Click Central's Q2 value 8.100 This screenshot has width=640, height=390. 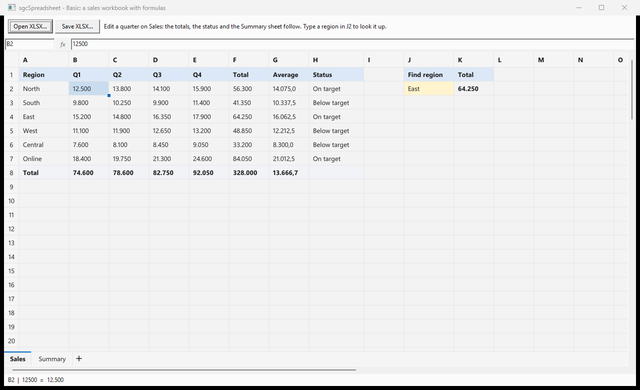tap(129, 145)
